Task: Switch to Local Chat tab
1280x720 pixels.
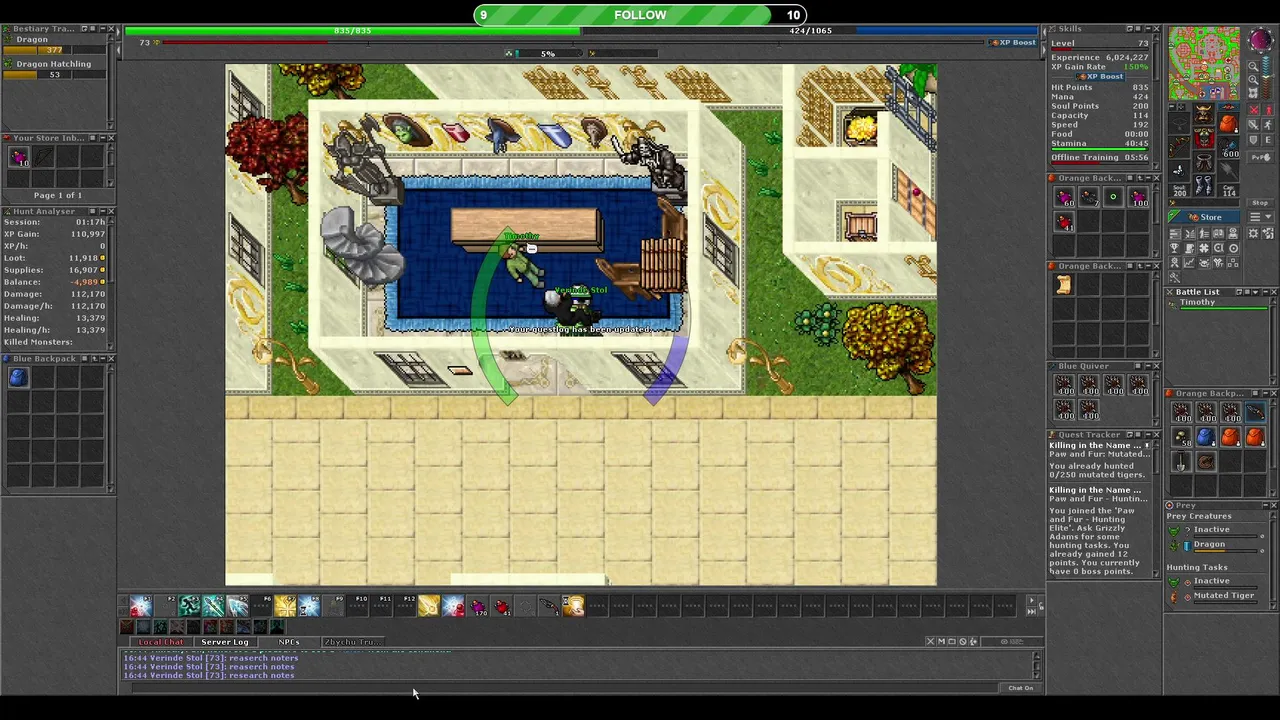Action: tap(161, 642)
